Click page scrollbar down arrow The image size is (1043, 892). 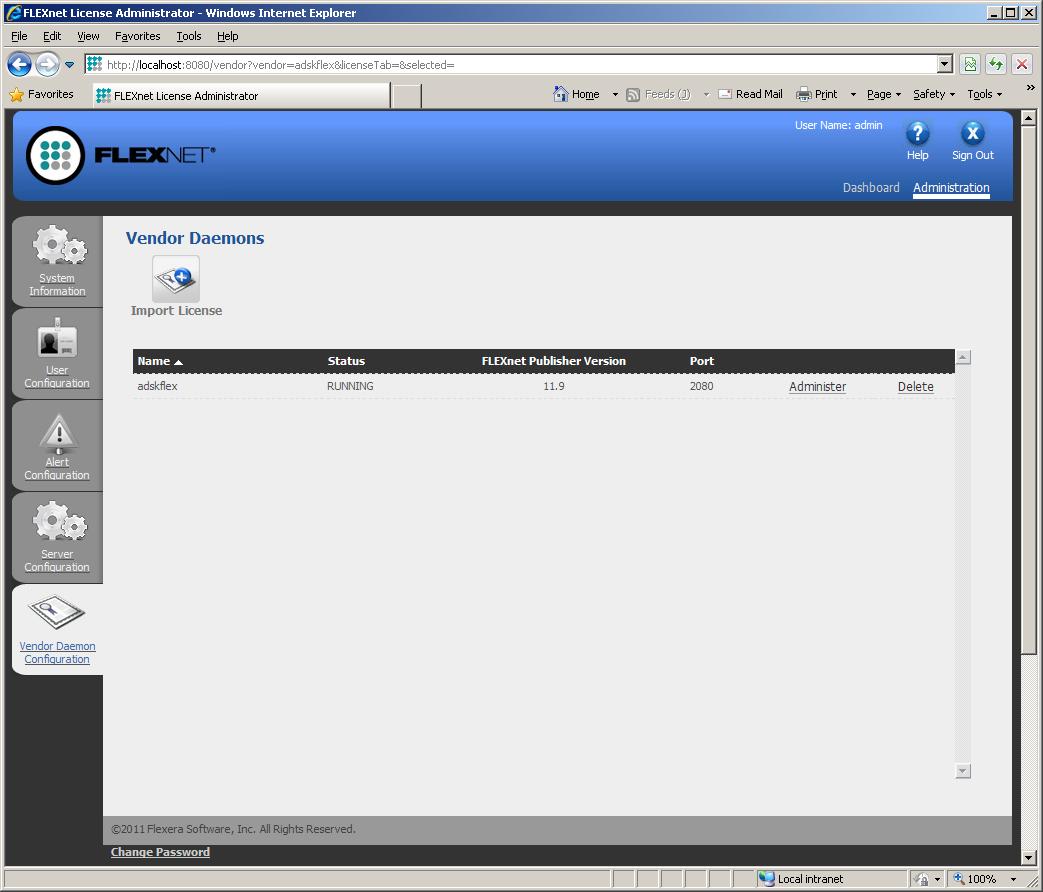[x=1028, y=858]
